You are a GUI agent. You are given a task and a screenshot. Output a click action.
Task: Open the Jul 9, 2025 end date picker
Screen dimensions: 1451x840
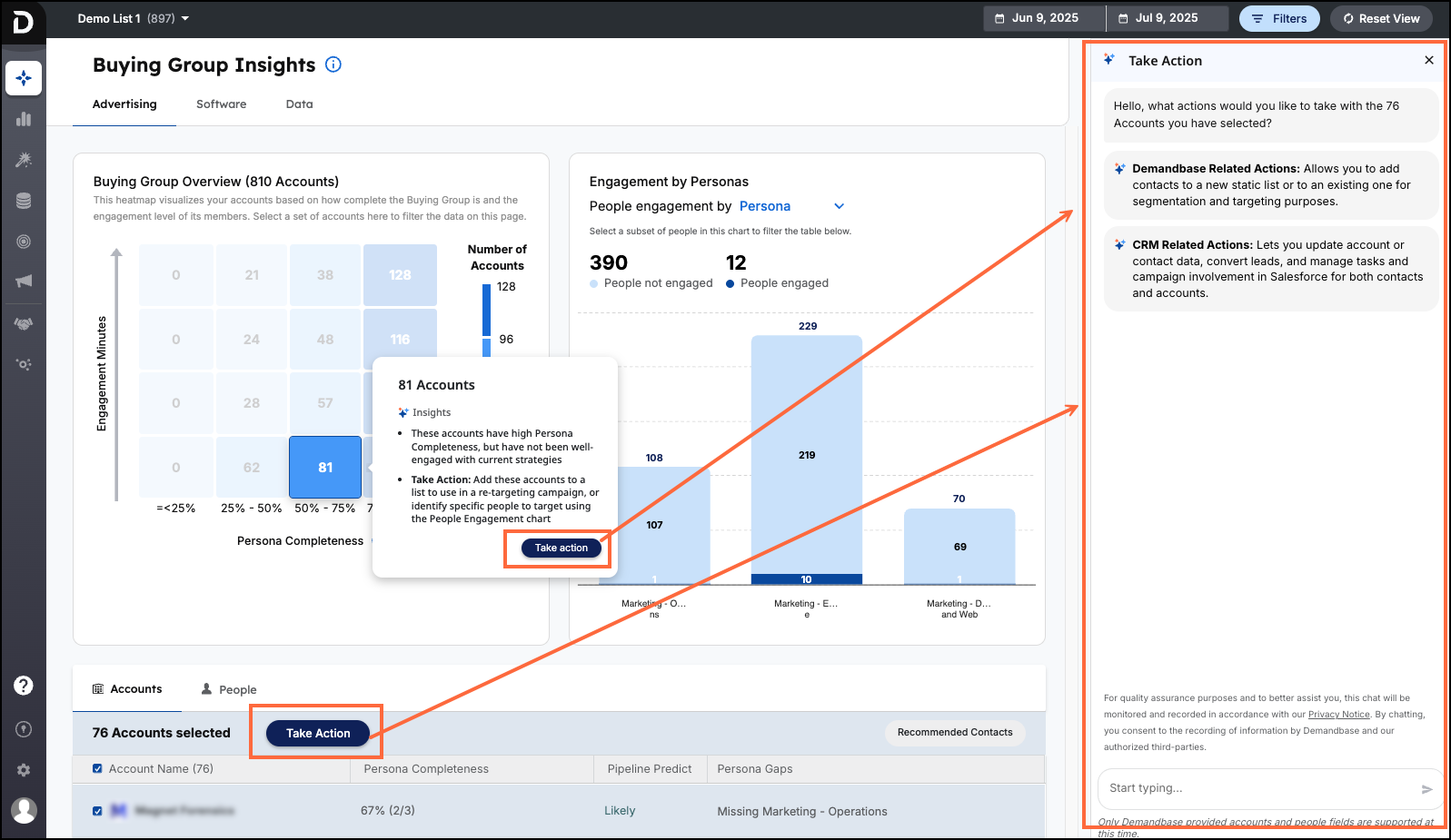coord(1168,18)
